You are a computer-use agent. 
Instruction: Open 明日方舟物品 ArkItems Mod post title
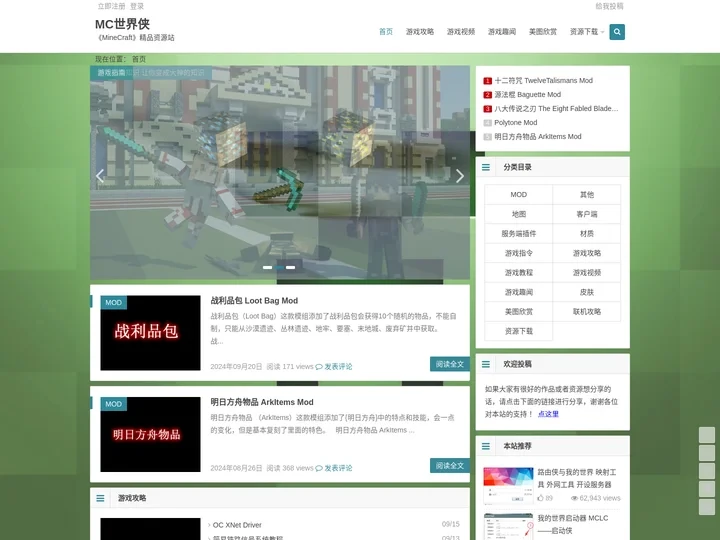[262, 402]
